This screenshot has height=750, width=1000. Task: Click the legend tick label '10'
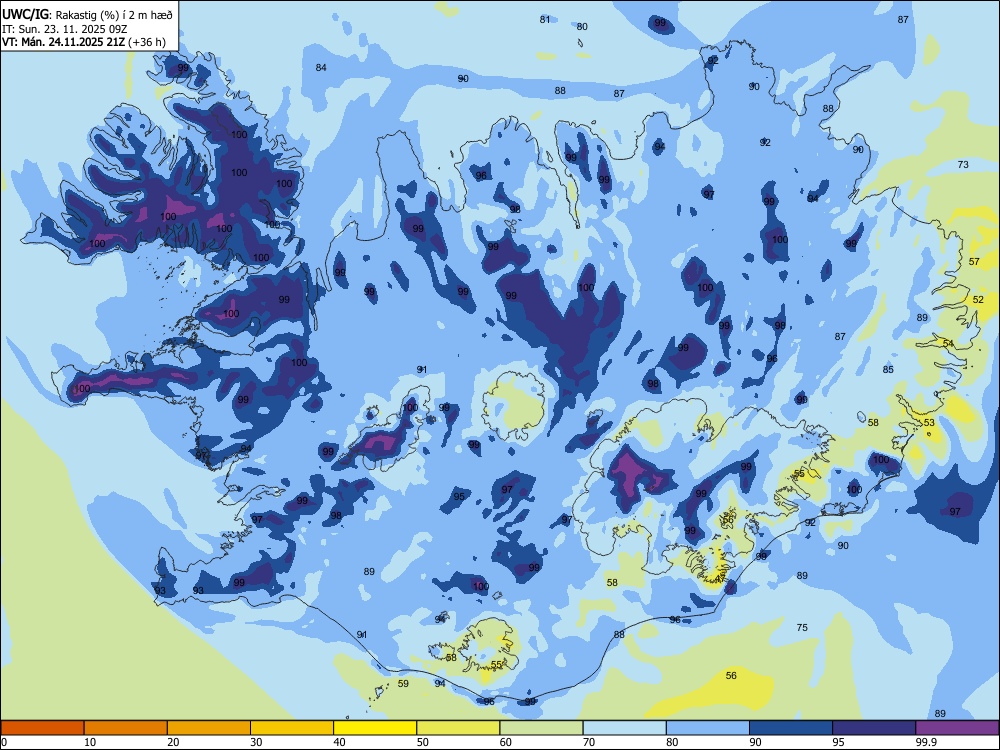coord(90,742)
